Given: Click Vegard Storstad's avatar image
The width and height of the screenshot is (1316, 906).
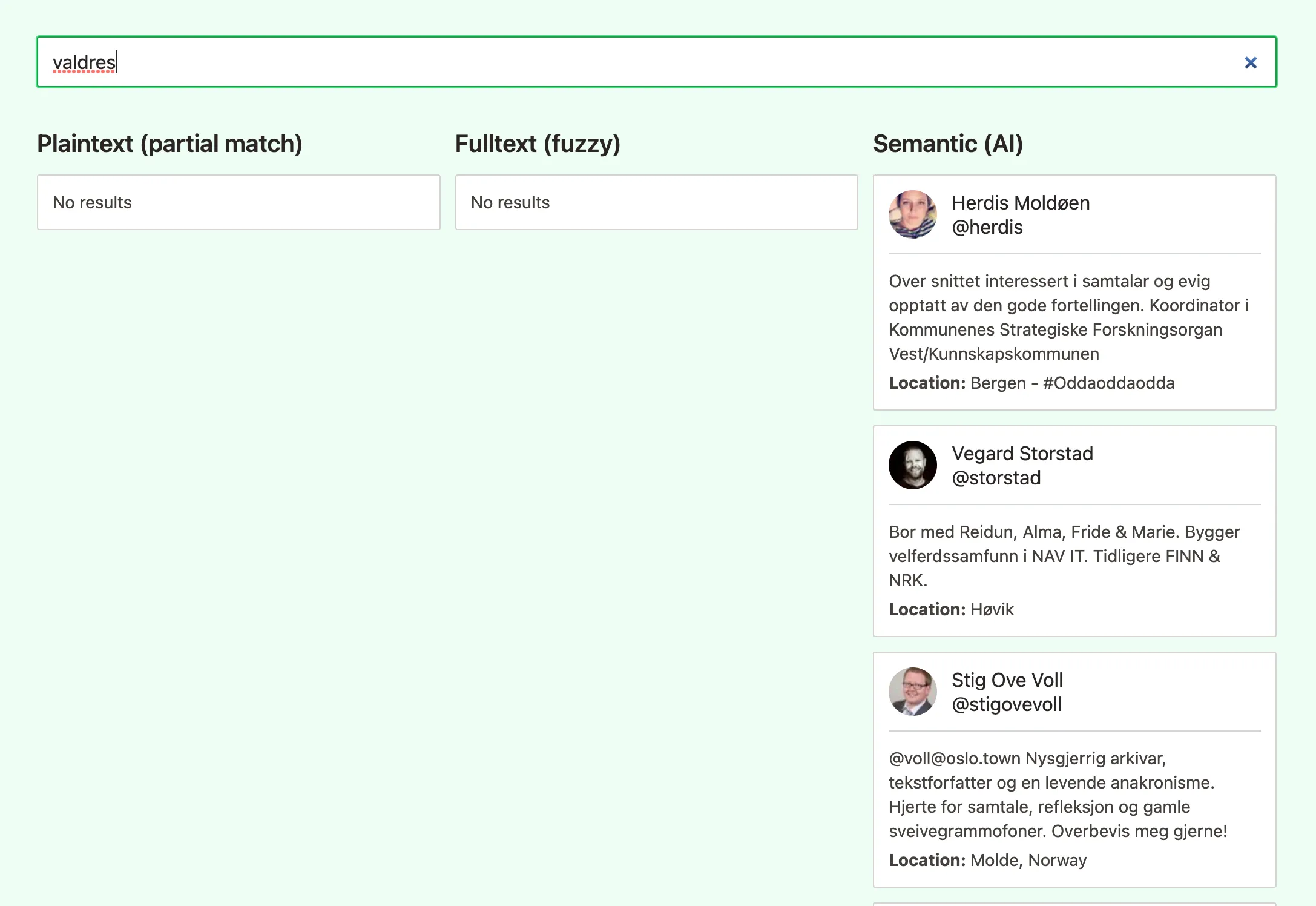Looking at the screenshot, I should pyautogui.click(x=912, y=465).
